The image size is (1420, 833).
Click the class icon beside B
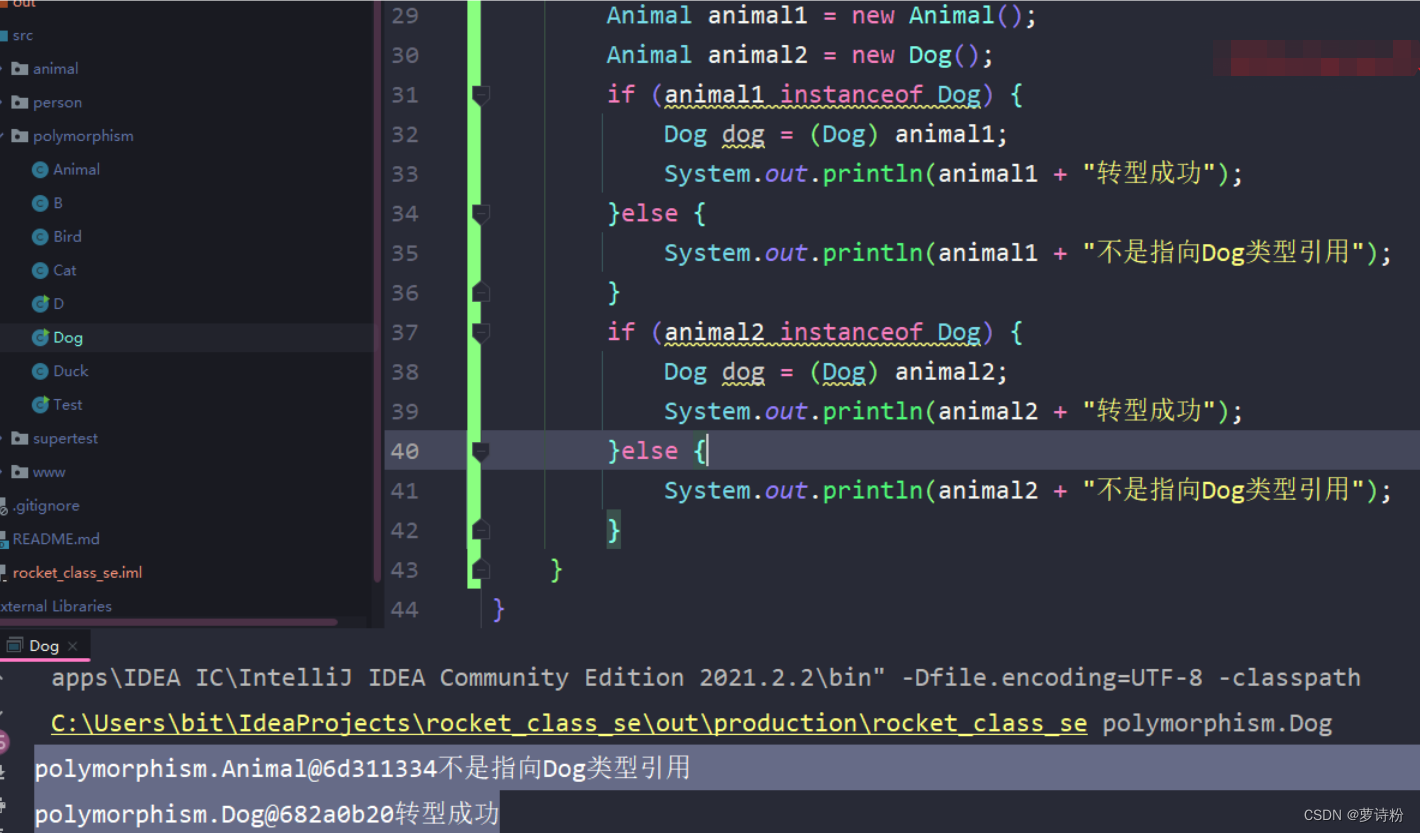(x=40, y=203)
